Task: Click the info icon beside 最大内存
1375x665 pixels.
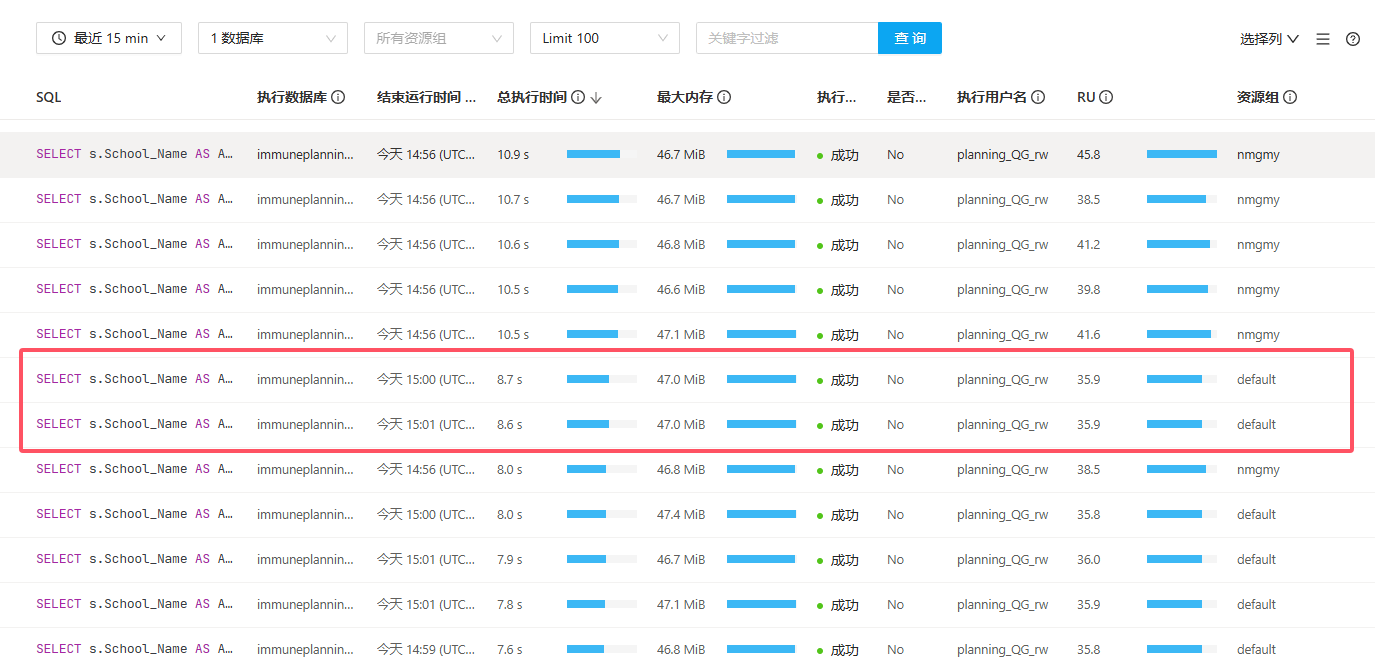Action: (x=724, y=98)
